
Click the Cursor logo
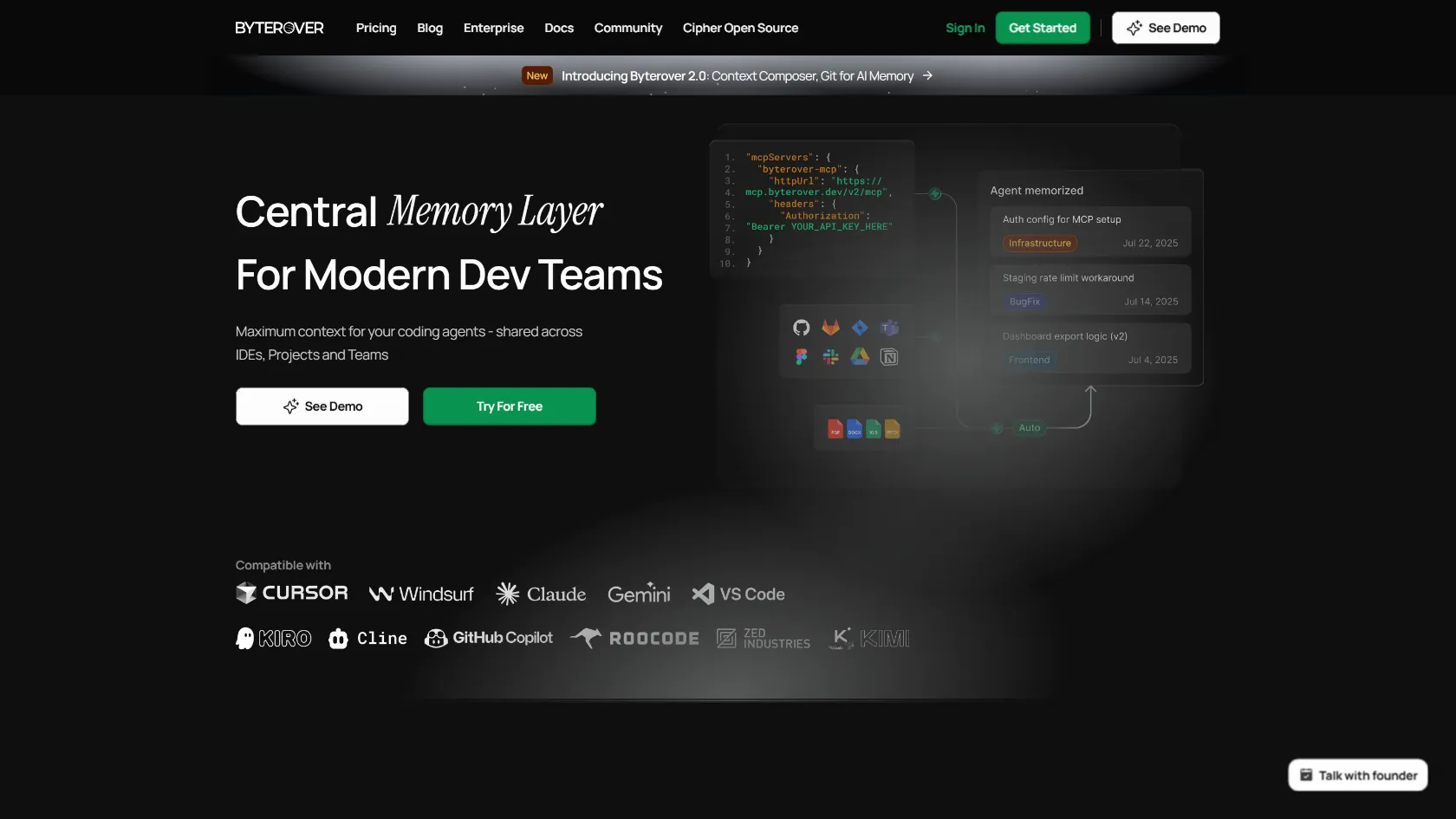[x=292, y=593]
